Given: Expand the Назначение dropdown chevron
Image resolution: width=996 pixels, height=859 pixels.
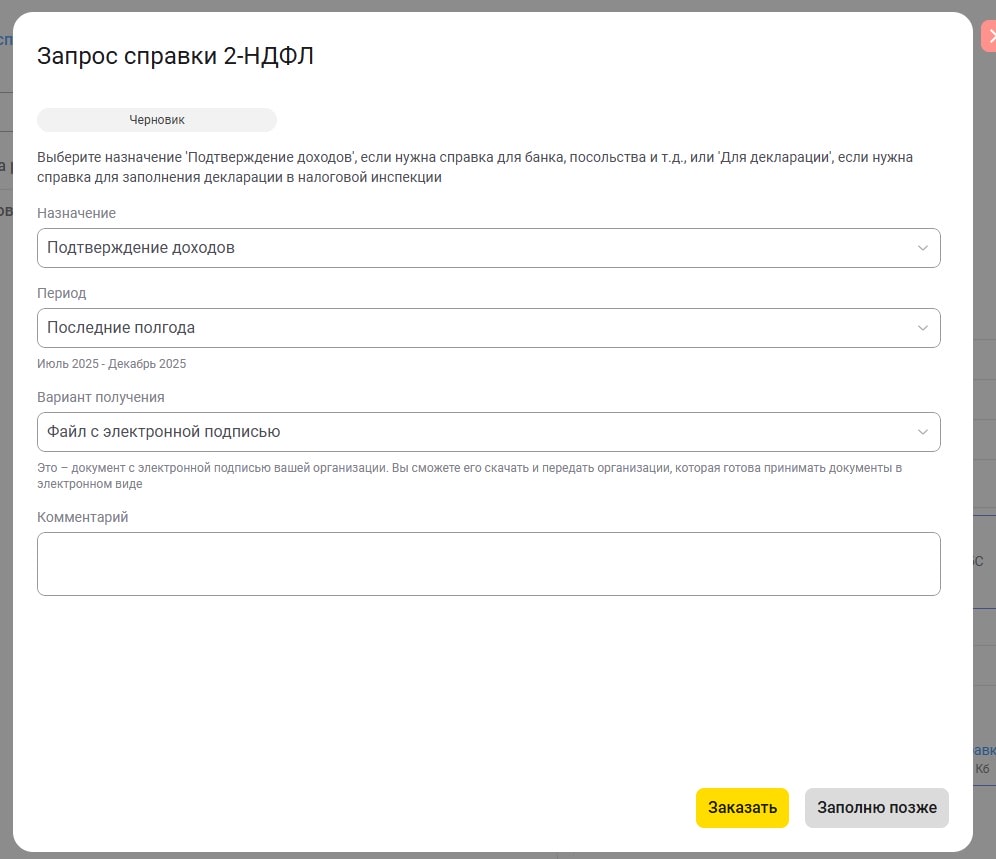Looking at the screenshot, I should tap(922, 248).
